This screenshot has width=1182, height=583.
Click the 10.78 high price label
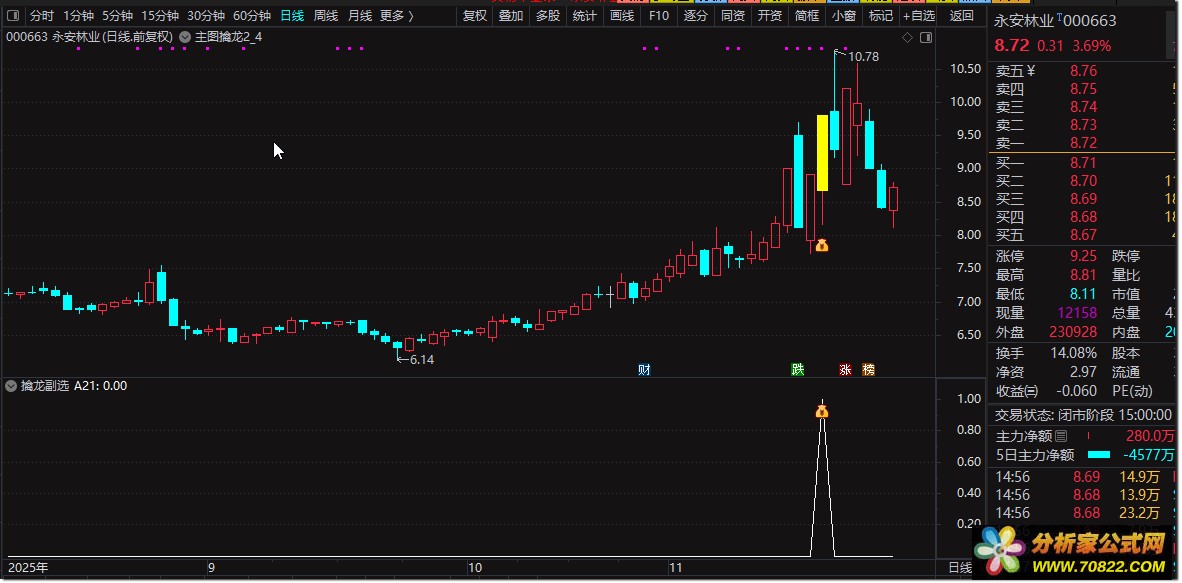pyautogui.click(x=863, y=57)
